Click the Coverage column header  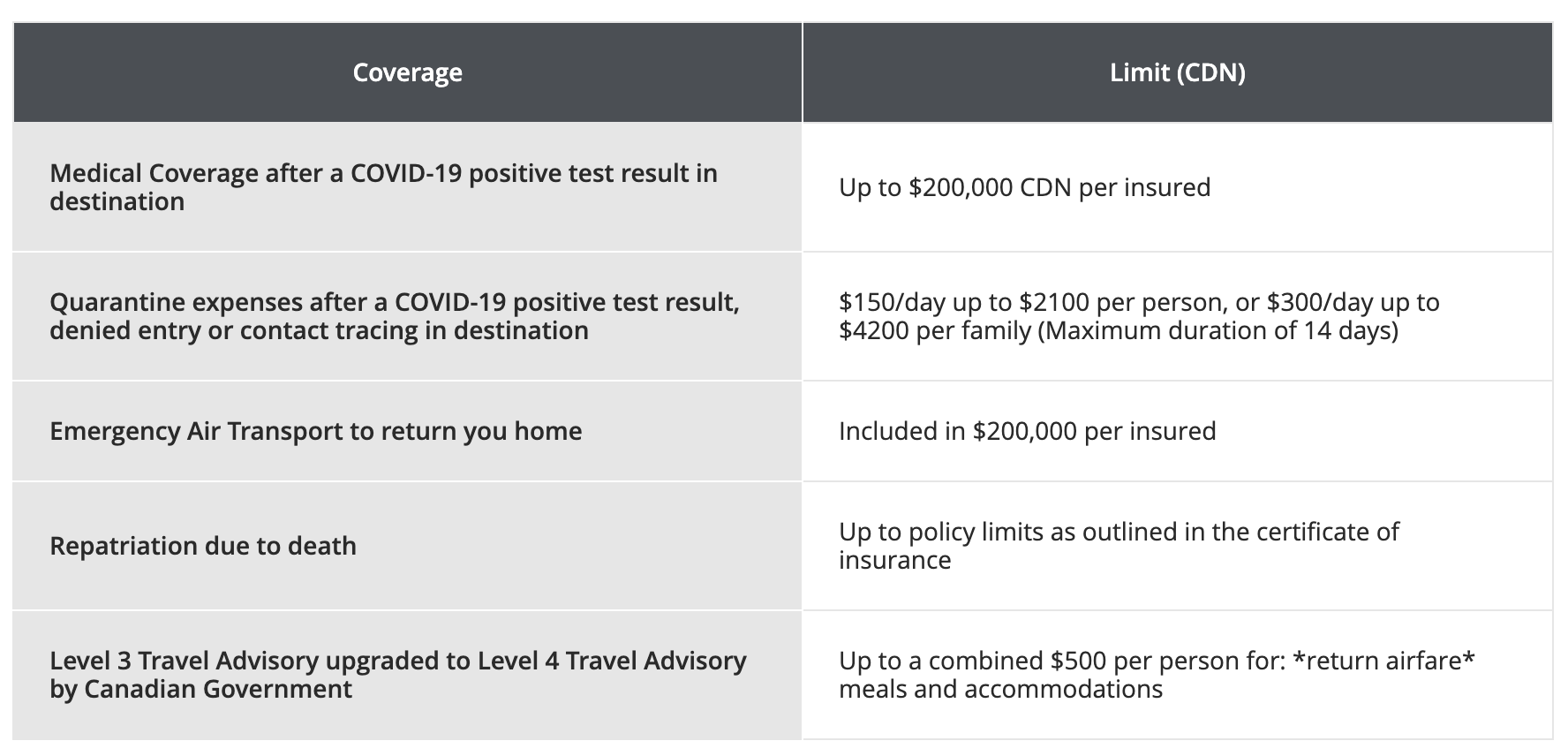[407, 72]
